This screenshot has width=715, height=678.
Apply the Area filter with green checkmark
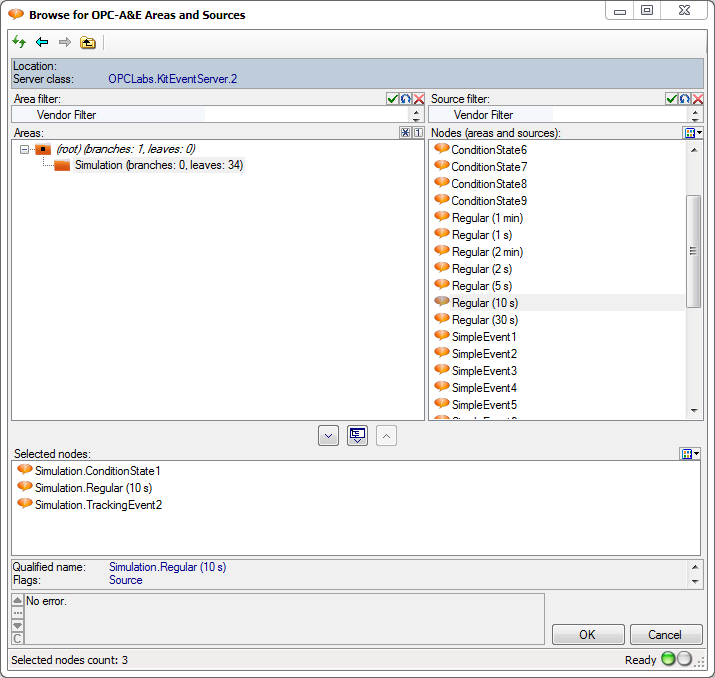tap(393, 99)
